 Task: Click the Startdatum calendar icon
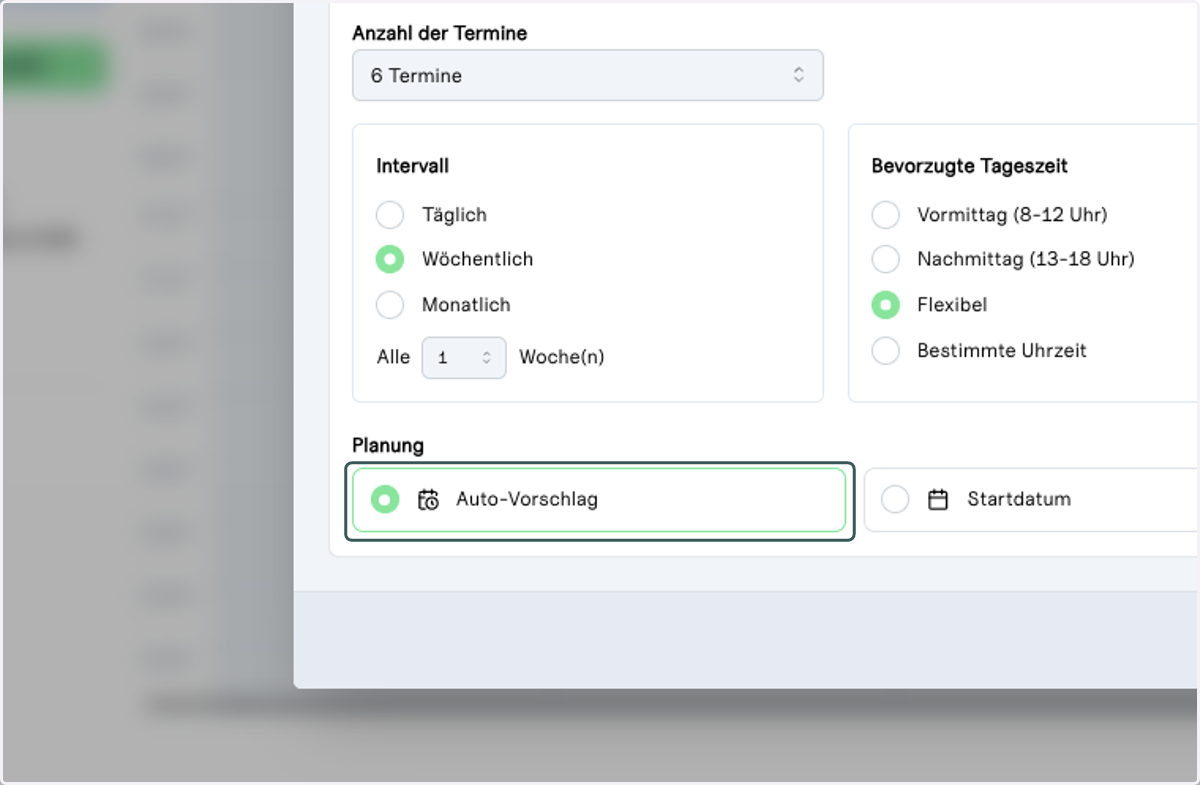click(x=938, y=500)
